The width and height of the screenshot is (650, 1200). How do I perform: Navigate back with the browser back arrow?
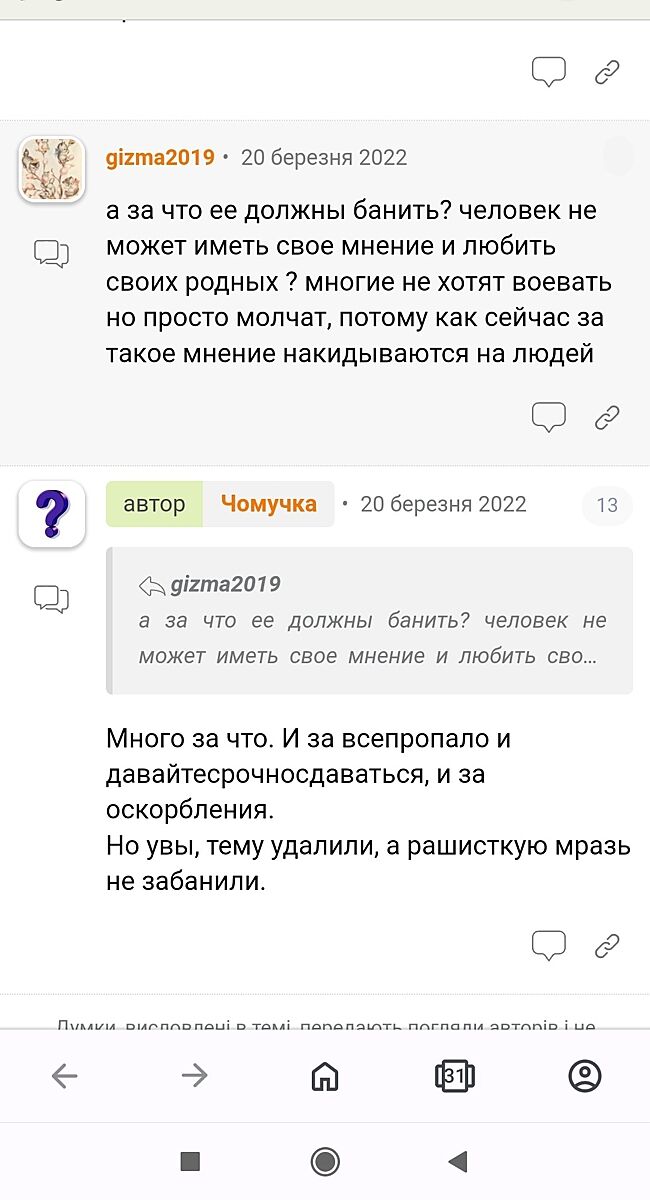(x=65, y=1076)
